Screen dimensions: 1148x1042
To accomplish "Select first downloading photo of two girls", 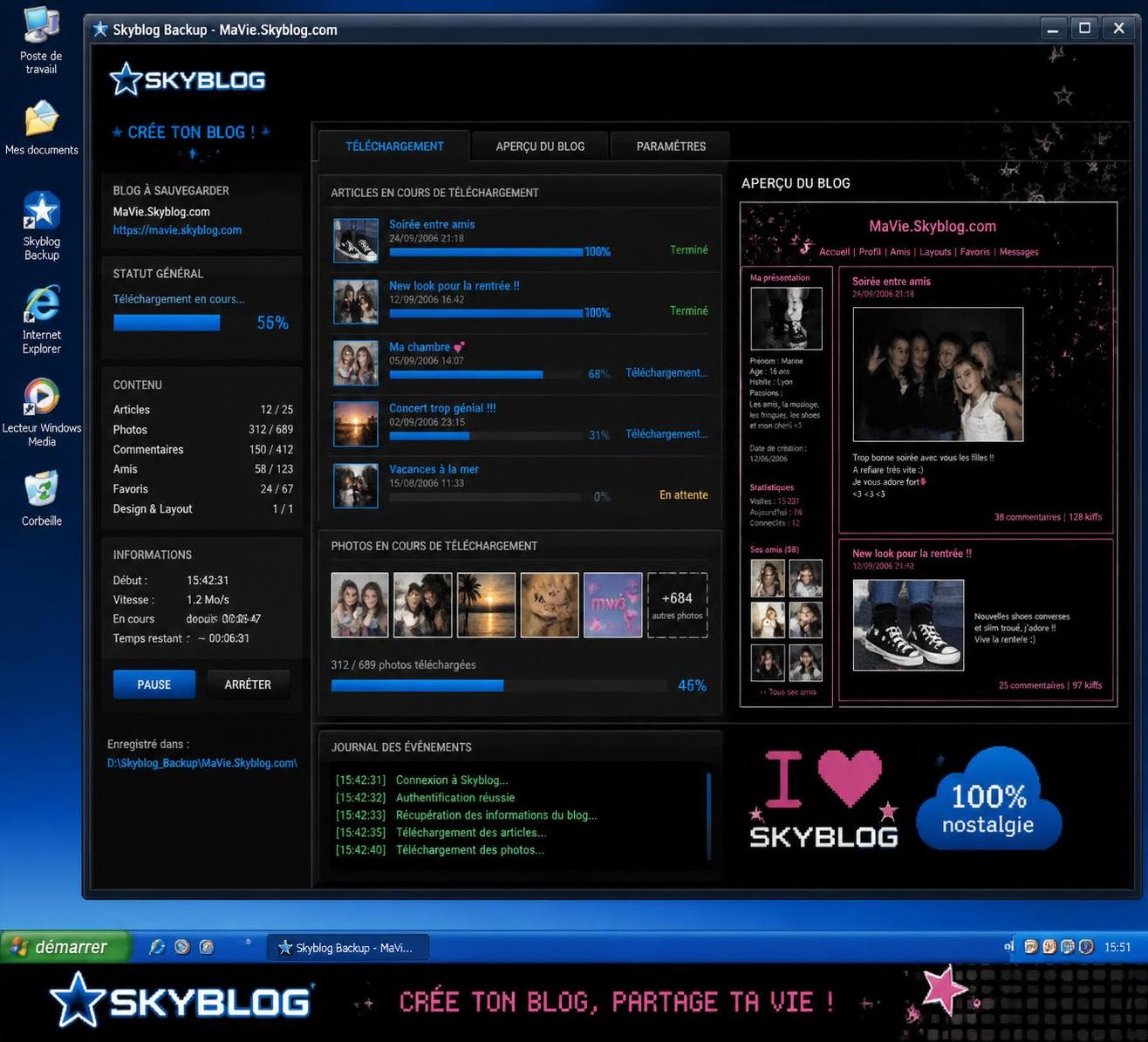I will (359, 604).
